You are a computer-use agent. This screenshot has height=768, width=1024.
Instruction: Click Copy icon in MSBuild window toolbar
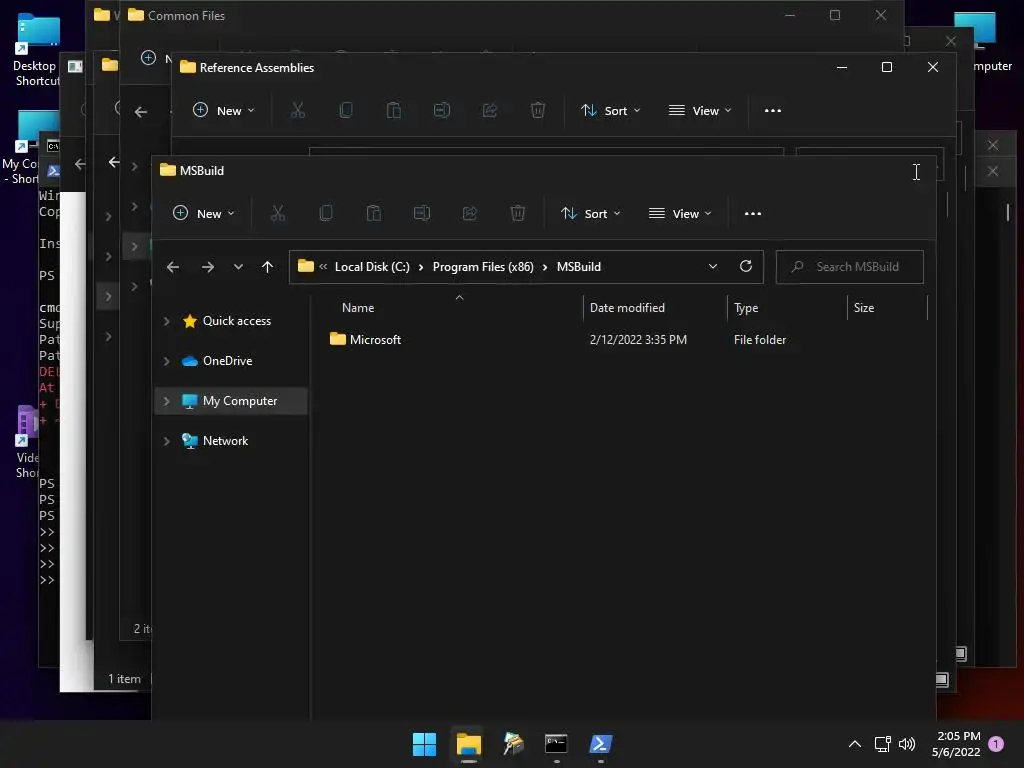coord(325,214)
